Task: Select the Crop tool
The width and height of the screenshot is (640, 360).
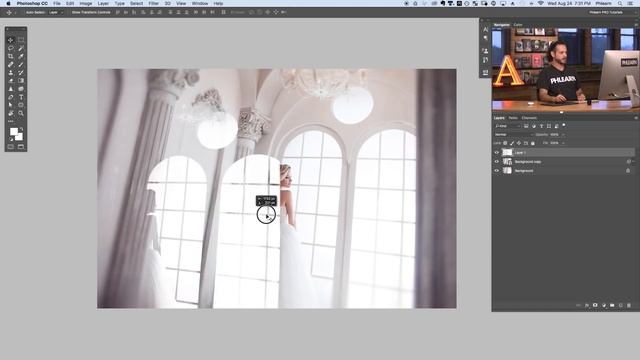Action: (11, 56)
